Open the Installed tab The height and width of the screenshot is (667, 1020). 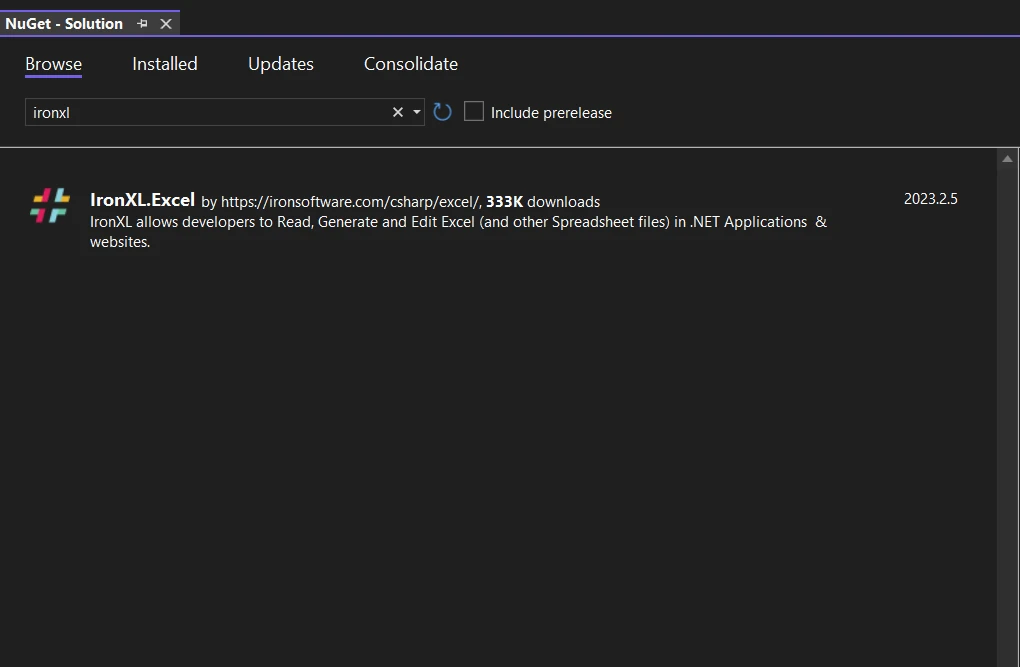pos(165,64)
